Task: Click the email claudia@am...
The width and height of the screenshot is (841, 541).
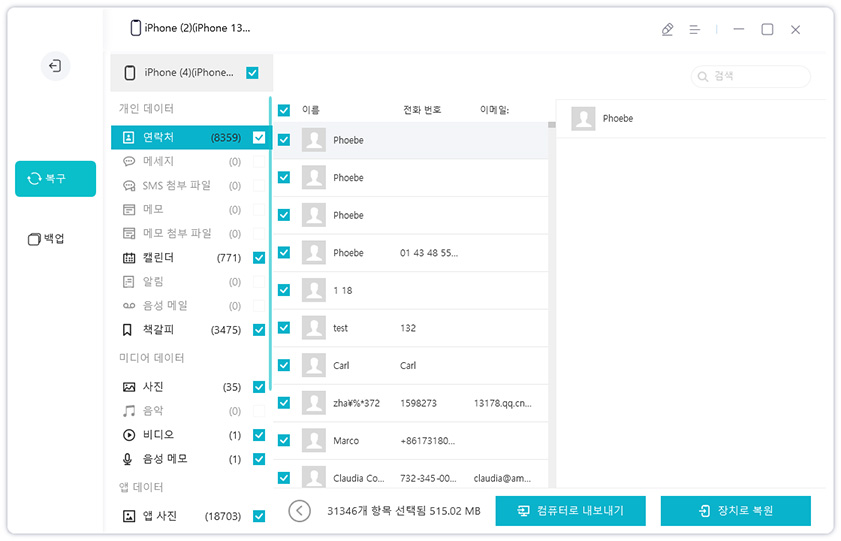Action: click(502, 478)
